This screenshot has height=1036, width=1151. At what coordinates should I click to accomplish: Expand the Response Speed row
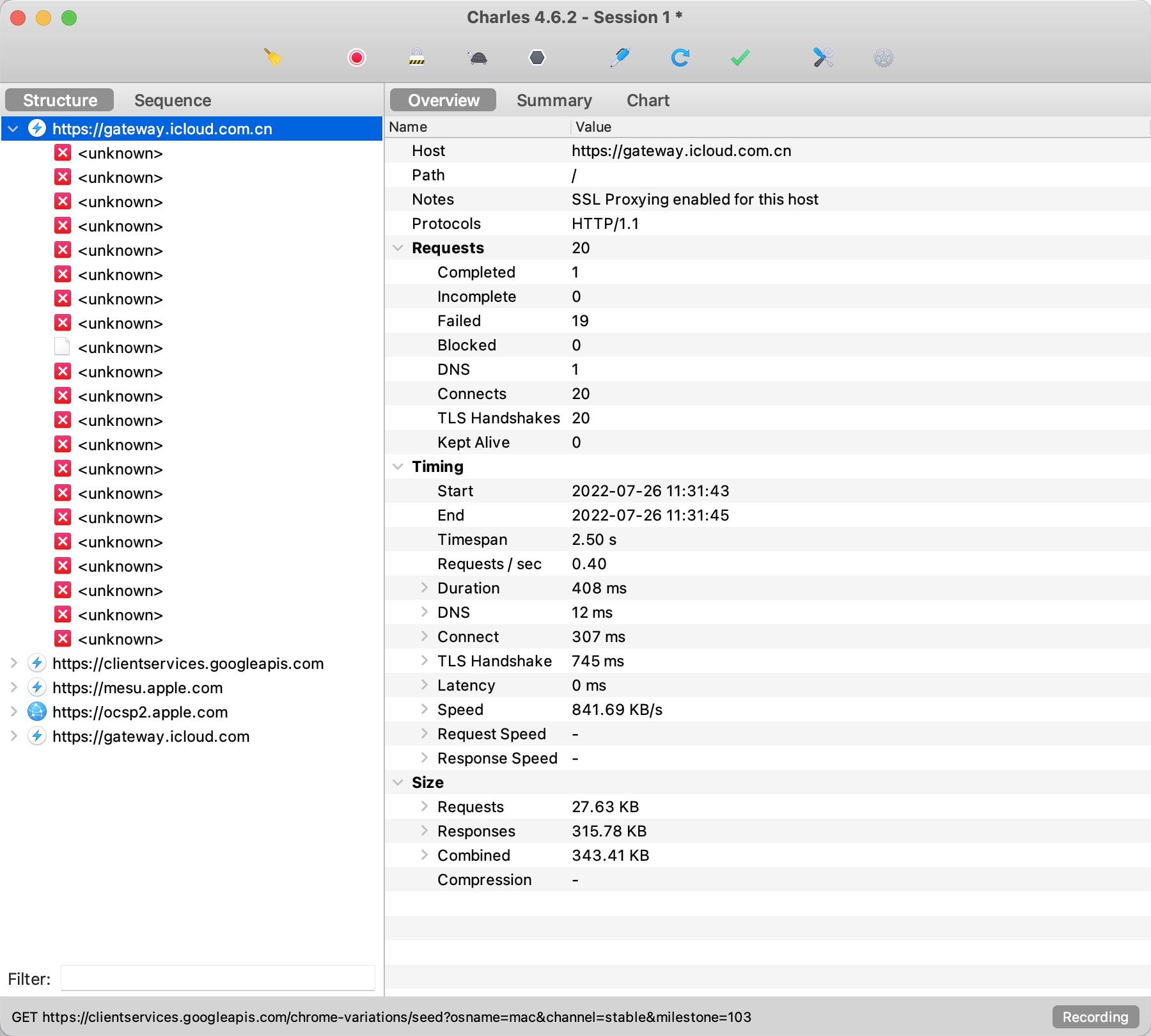(x=424, y=758)
